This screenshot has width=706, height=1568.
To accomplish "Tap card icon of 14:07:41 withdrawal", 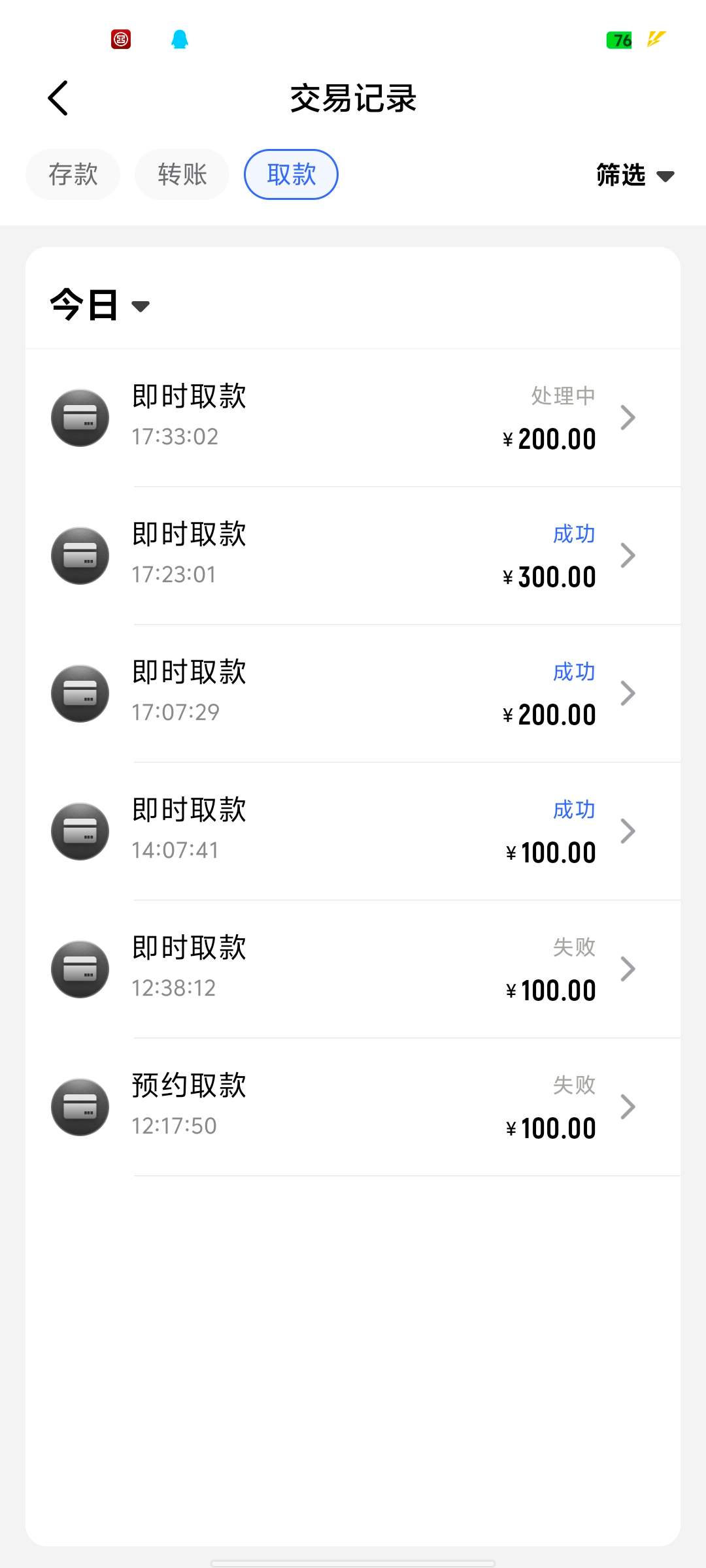I will pos(80,832).
